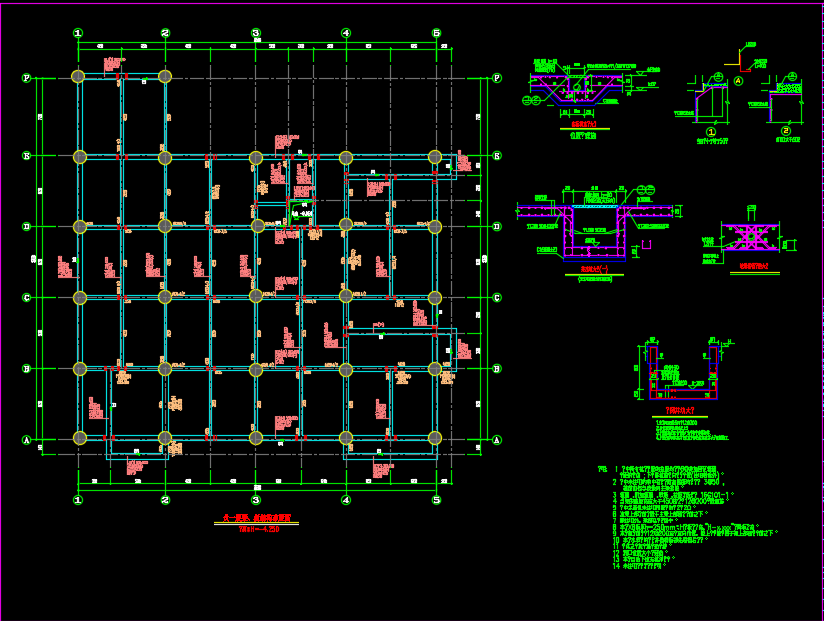Pick column circle at grid E-3 intersection
824x621 pixels.
(256, 157)
